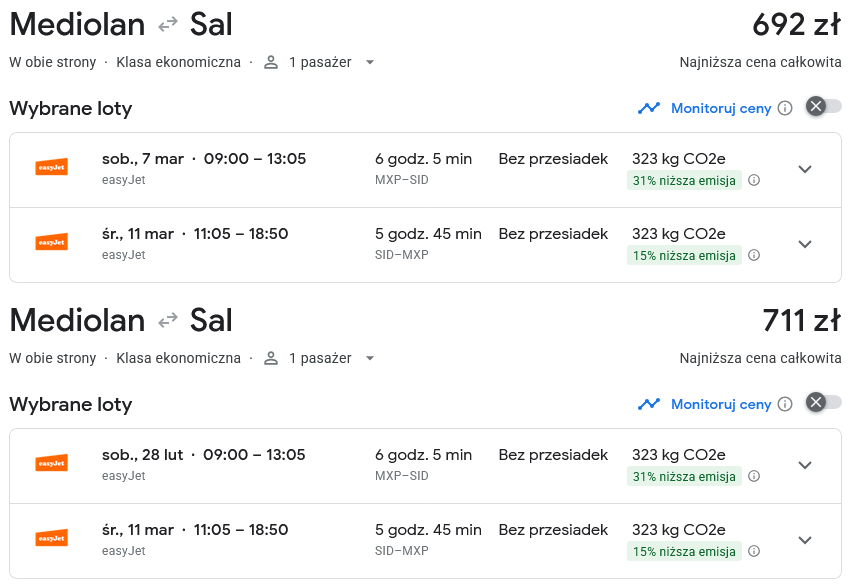Screen dimensions: 850x588
Task: Click price graph icon in 692 zł section
Action: 649,108
